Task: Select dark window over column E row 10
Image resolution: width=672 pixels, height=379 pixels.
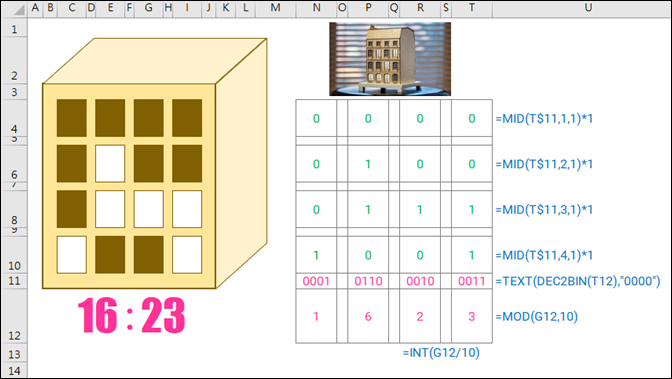Action: click(x=110, y=255)
